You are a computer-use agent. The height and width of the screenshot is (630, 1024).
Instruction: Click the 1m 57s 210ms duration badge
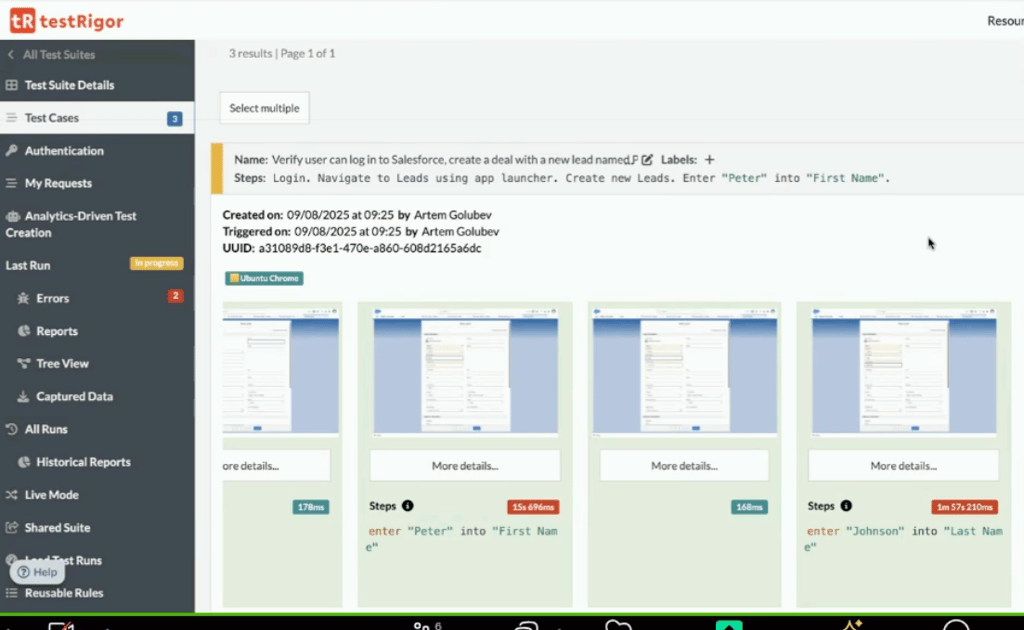(965, 507)
